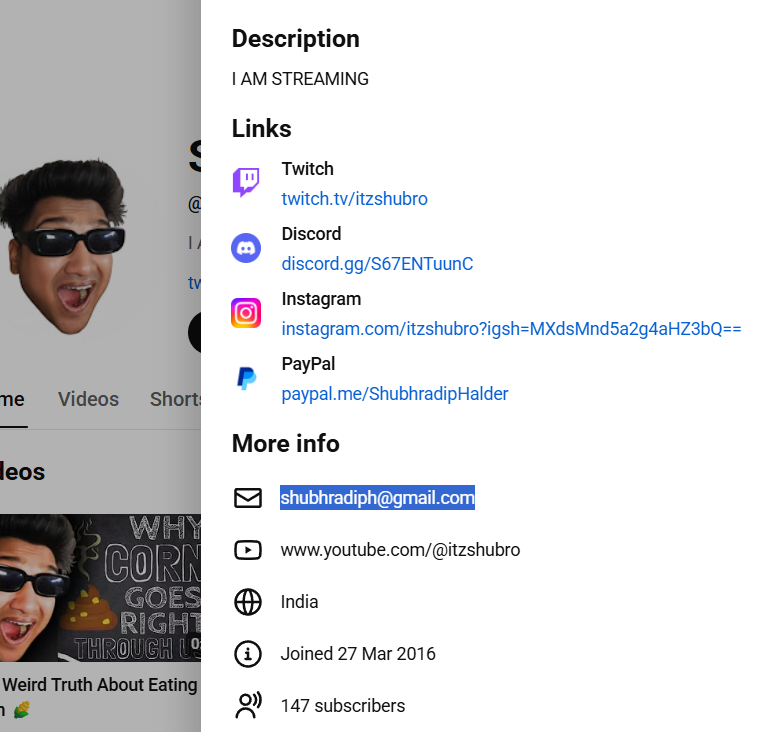Click the PayPal logo icon
The height and width of the screenshot is (732, 775).
pyautogui.click(x=246, y=378)
